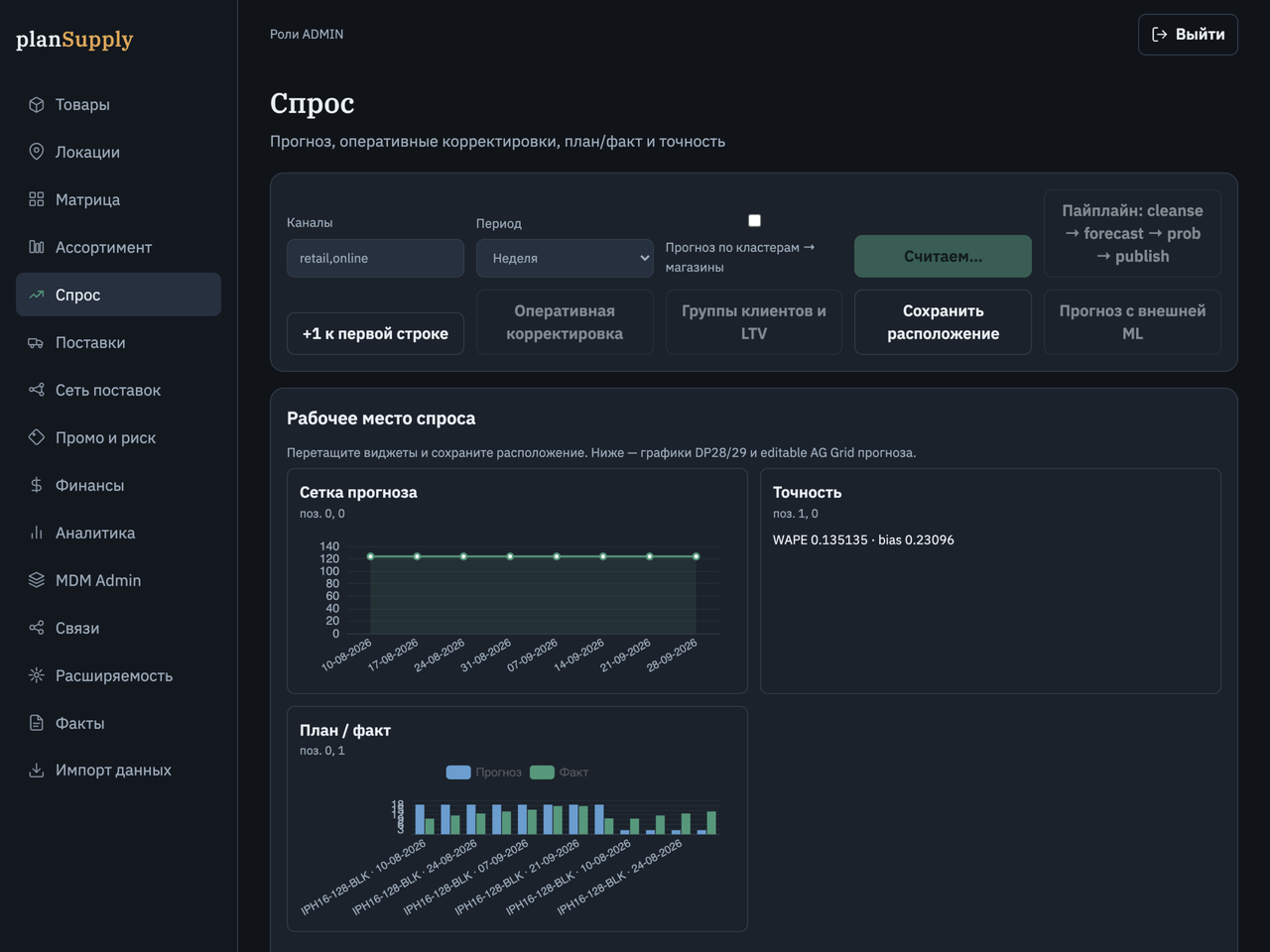Viewport: 1270px width, 952px height.
Task: Go to the Локации section
Action: [x=118, y=152]
